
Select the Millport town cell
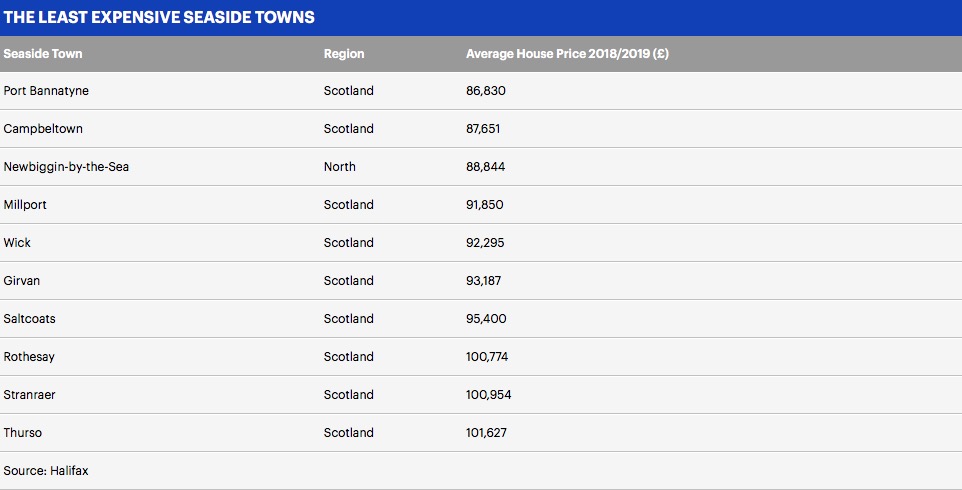(x=25, y=205)
